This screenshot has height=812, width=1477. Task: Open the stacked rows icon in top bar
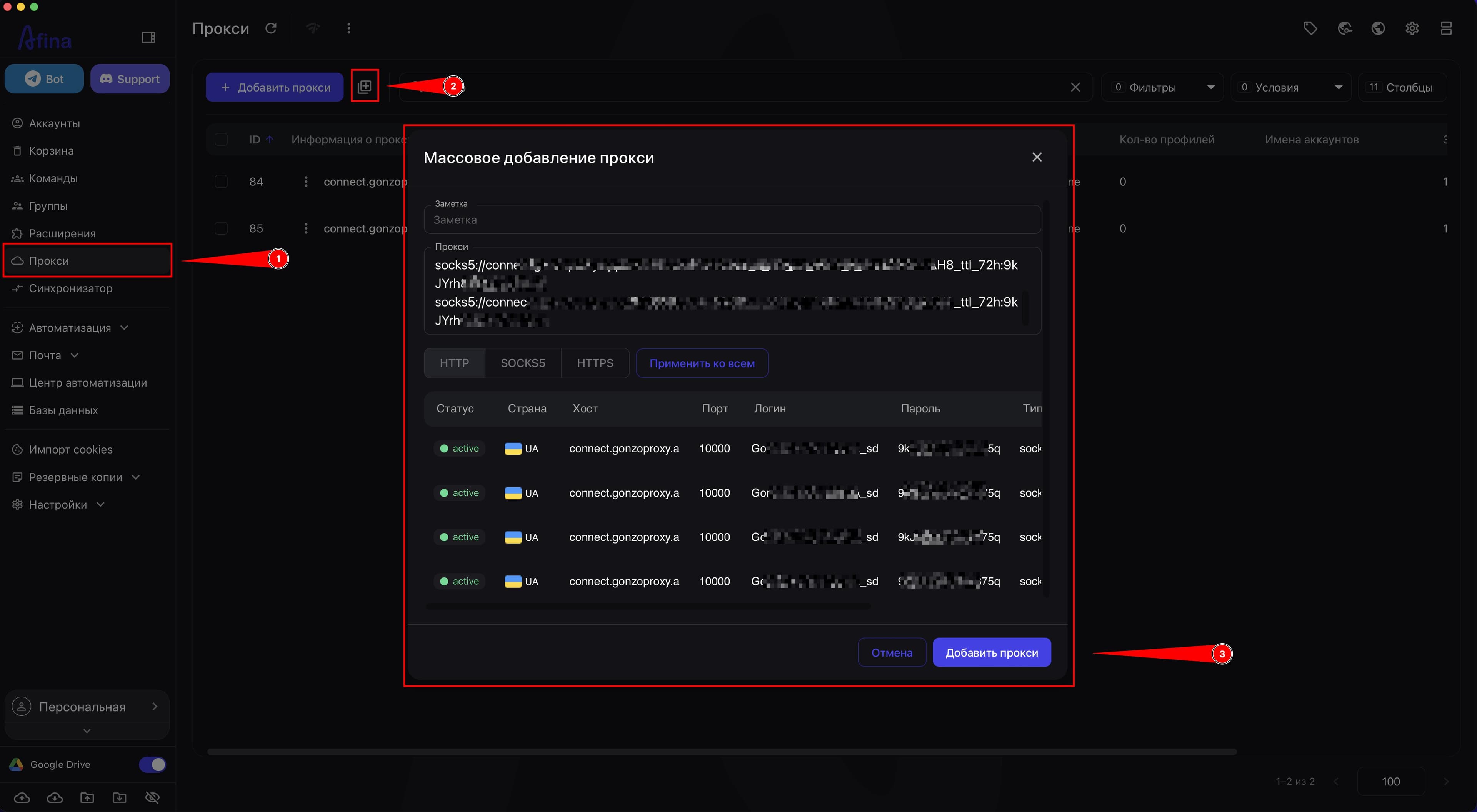(1446, 28)
